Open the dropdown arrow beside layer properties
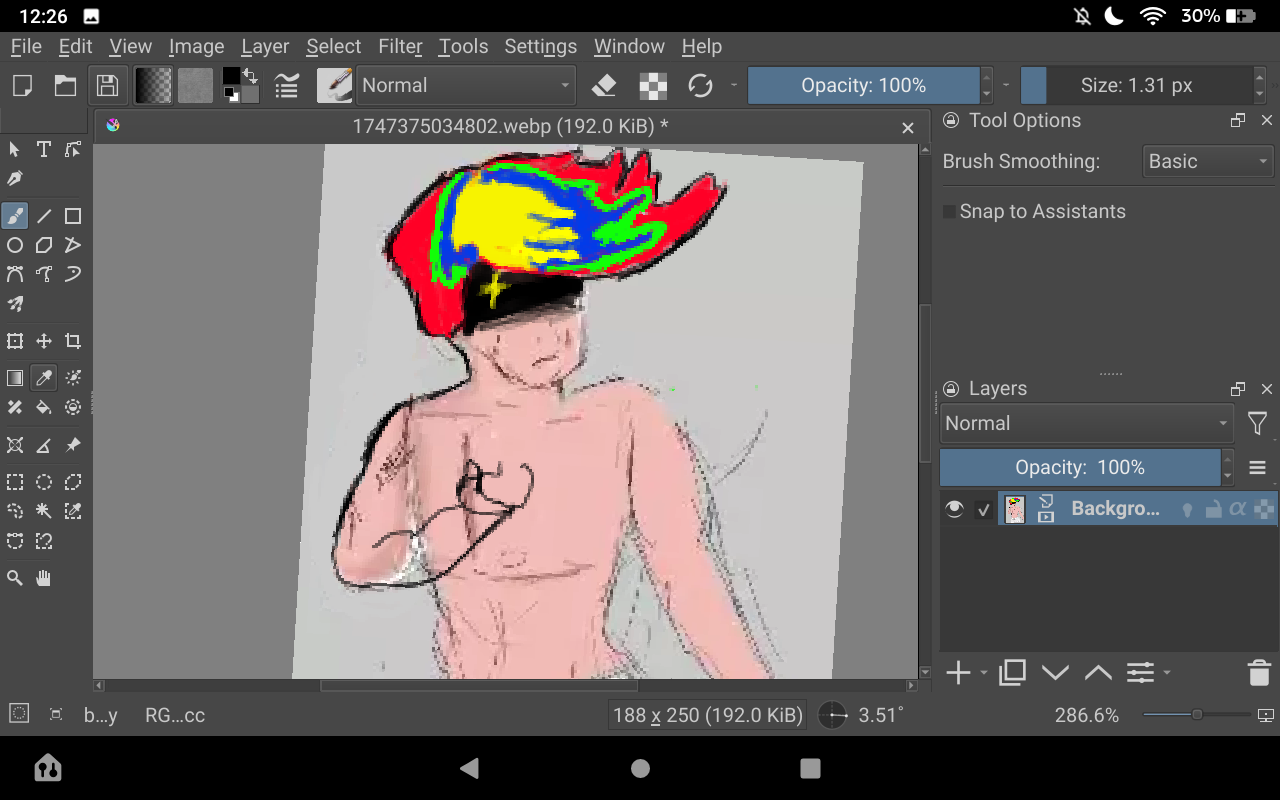The width and height of the screenshot is (1280, 800). coord(1167,673)
